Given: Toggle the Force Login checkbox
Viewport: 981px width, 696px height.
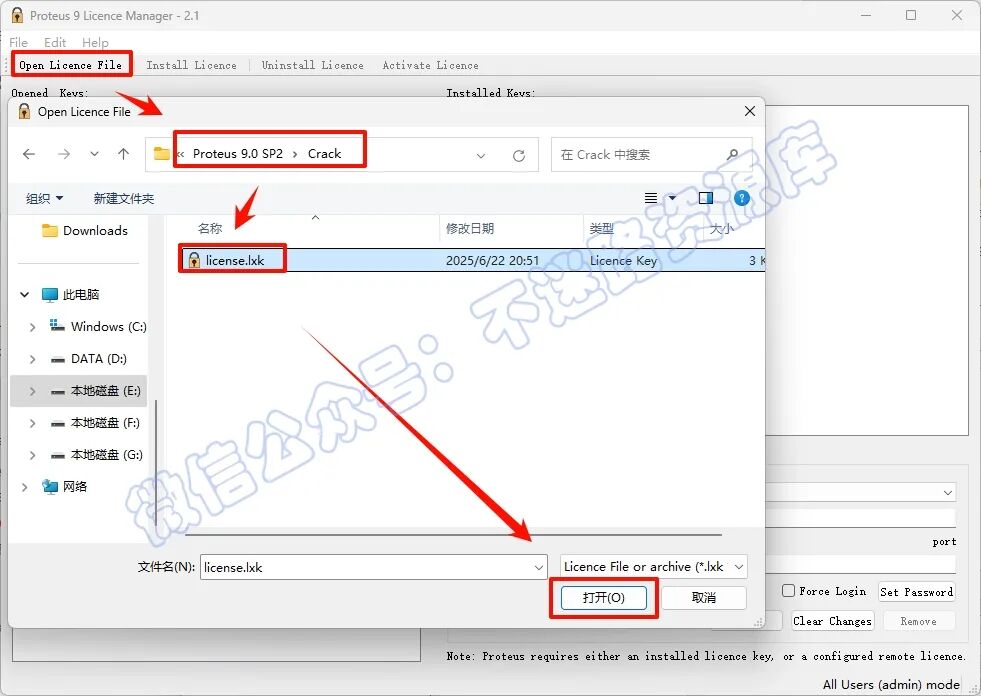Looking at the screenshot, I should [788, 590].
